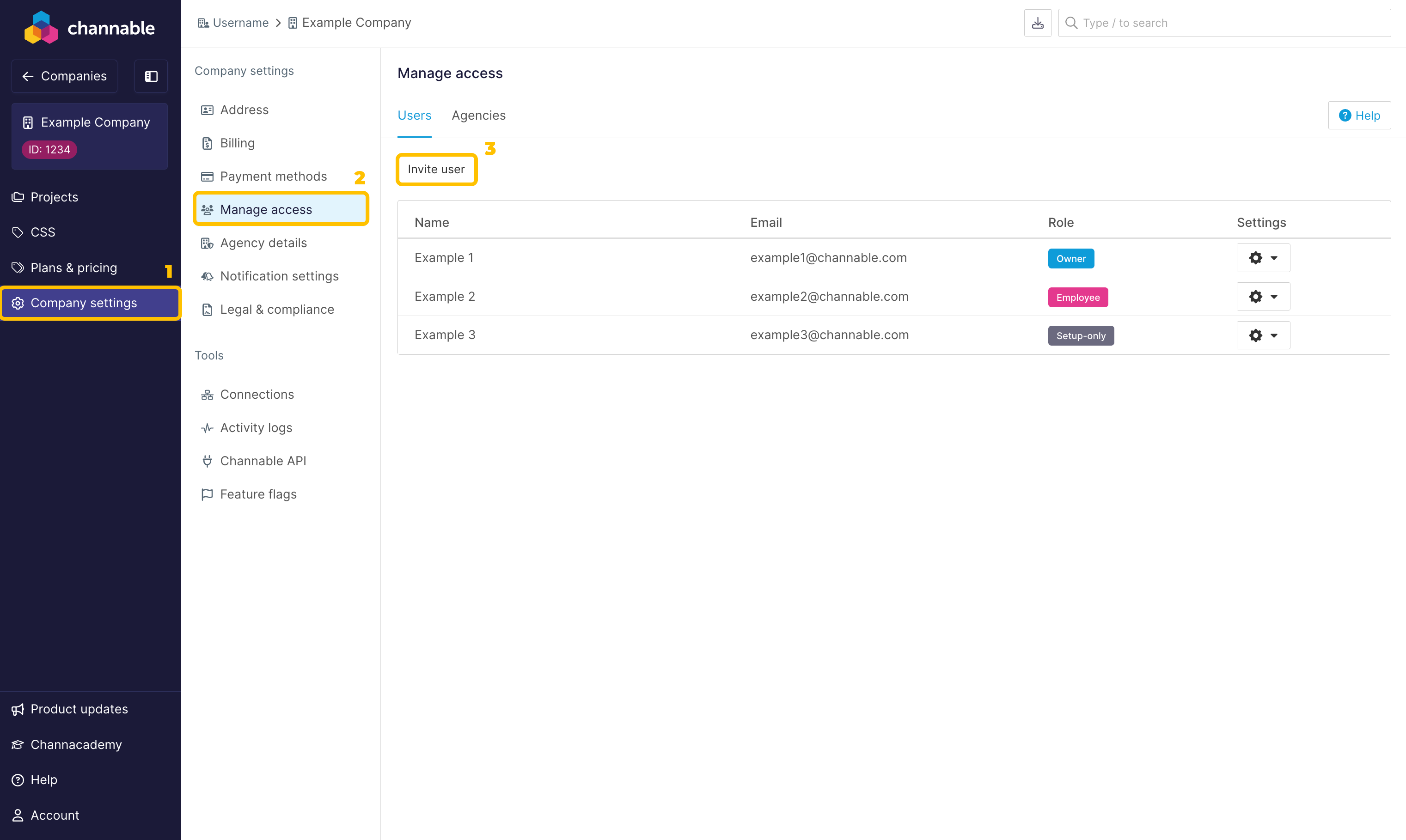Click the channable logo

click(90, 28)
